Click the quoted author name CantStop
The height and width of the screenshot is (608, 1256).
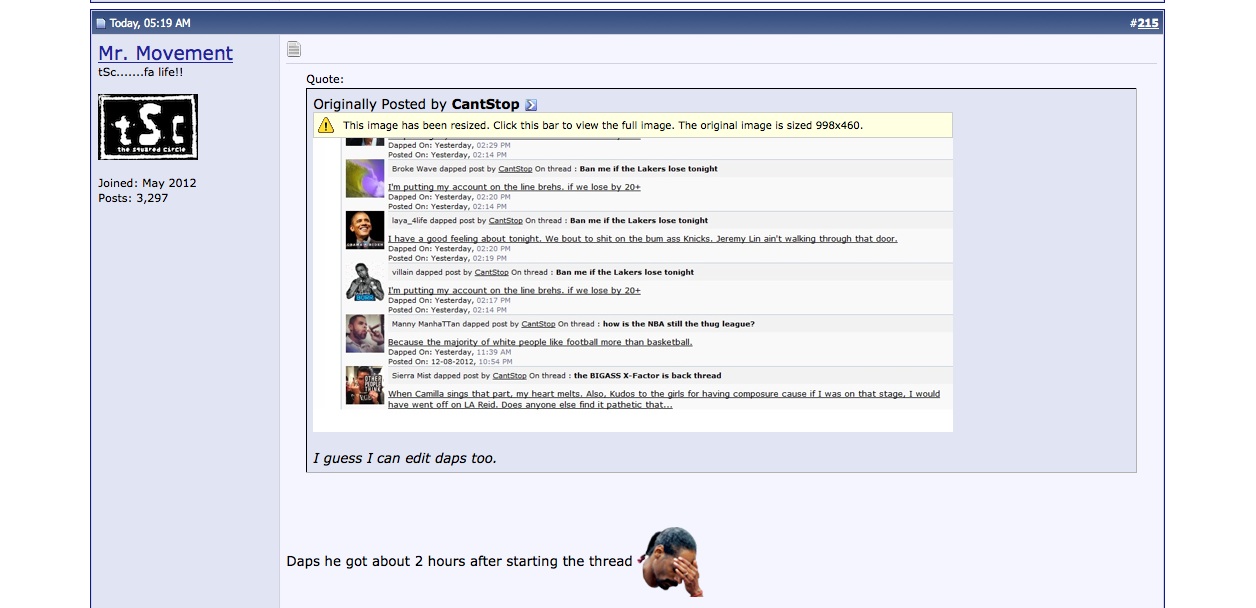coord(485,104)
